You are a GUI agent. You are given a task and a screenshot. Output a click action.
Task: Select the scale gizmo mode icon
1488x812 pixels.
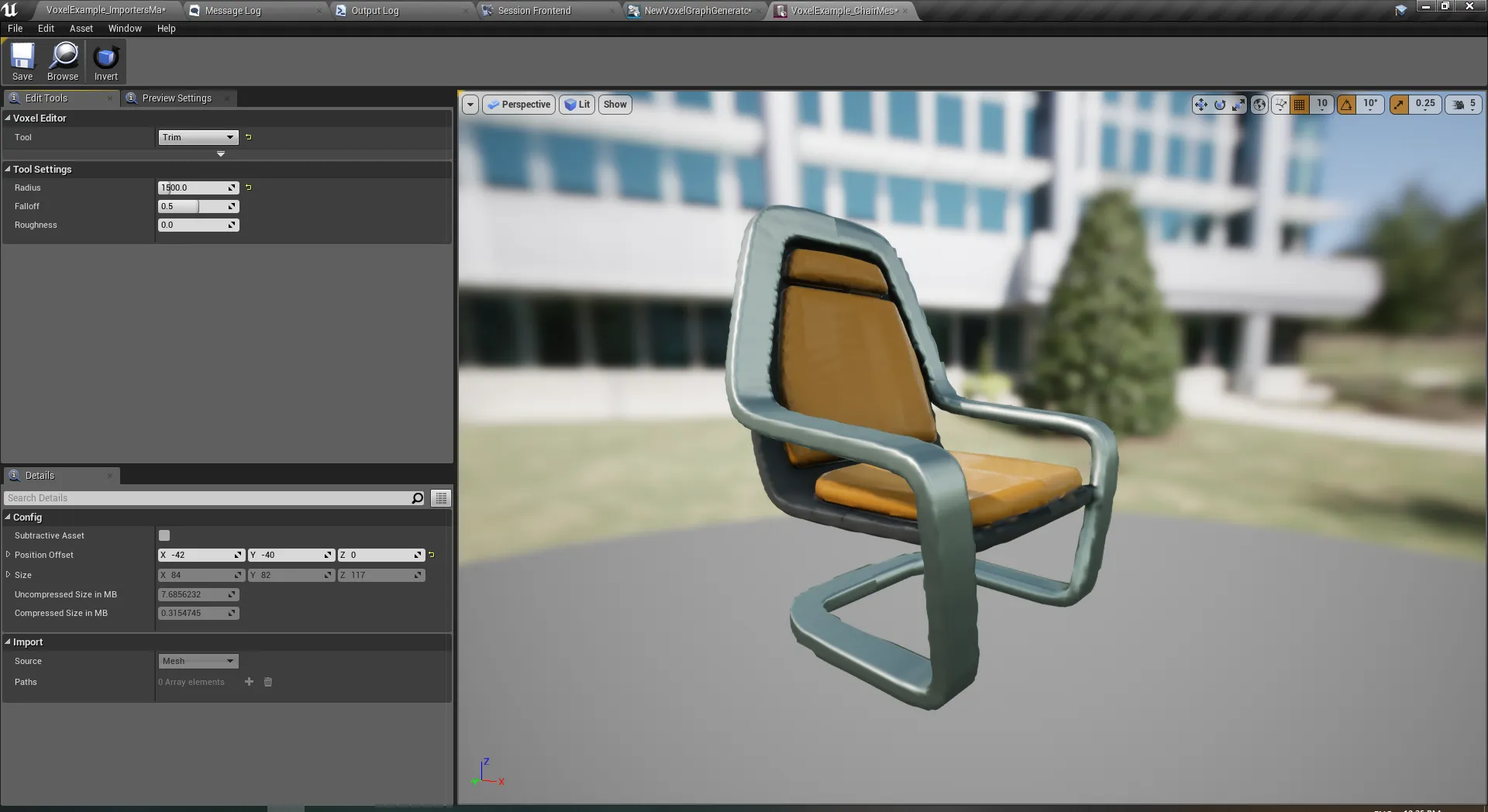coord(1238,105)
